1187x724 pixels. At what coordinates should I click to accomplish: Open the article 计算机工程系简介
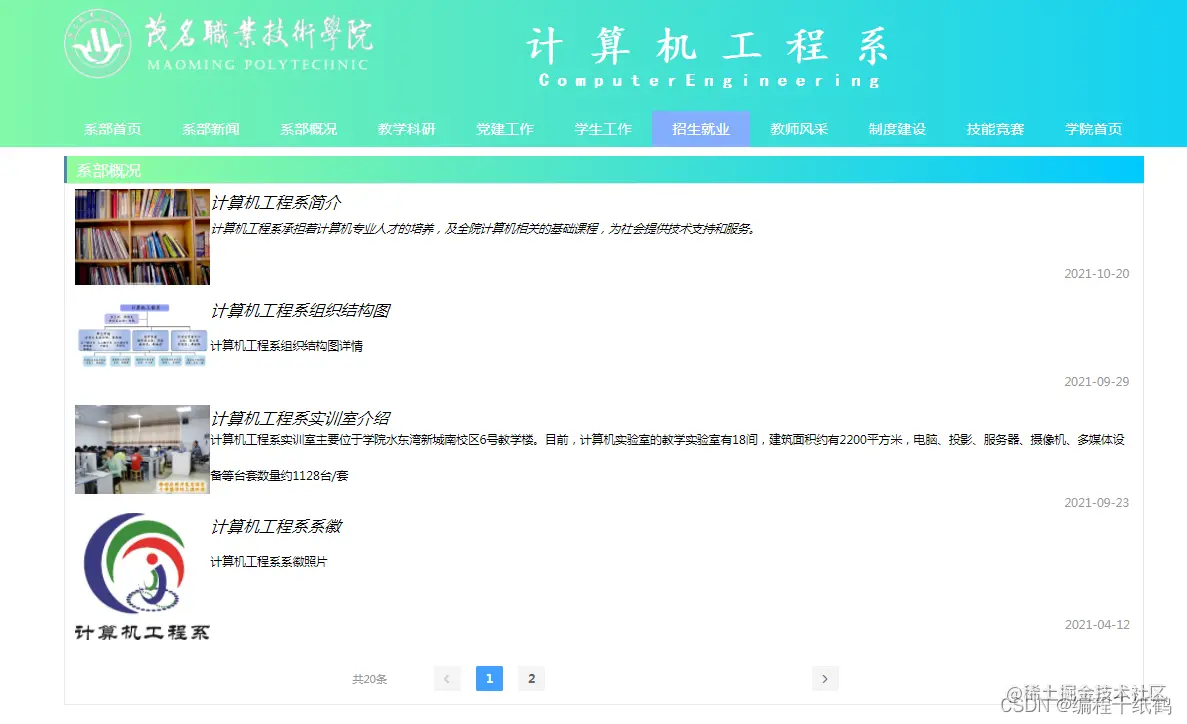tap(276, 202)
